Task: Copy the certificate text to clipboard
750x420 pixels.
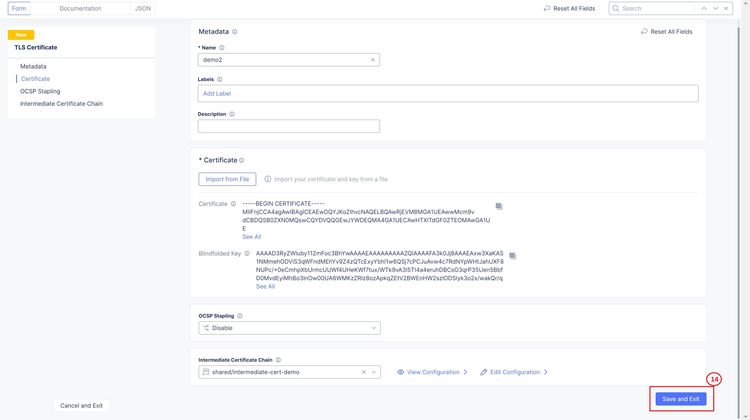Action: tap(499, 206)
